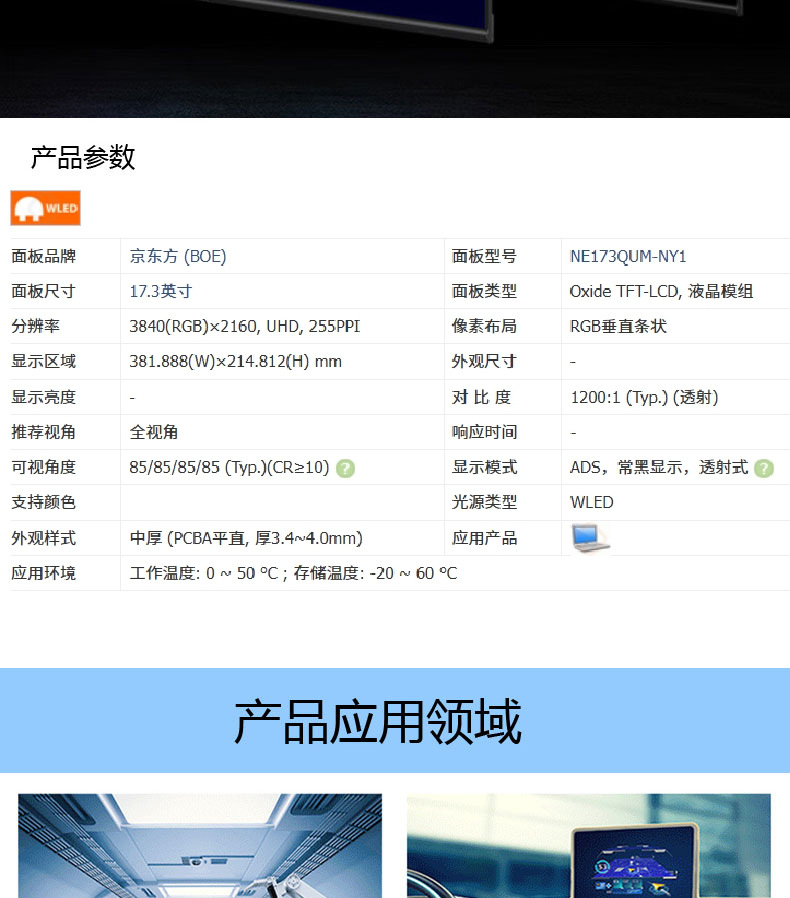Open the NE173QUM-NY1 panel model link
790x898 pixels.
click(628, 256)
